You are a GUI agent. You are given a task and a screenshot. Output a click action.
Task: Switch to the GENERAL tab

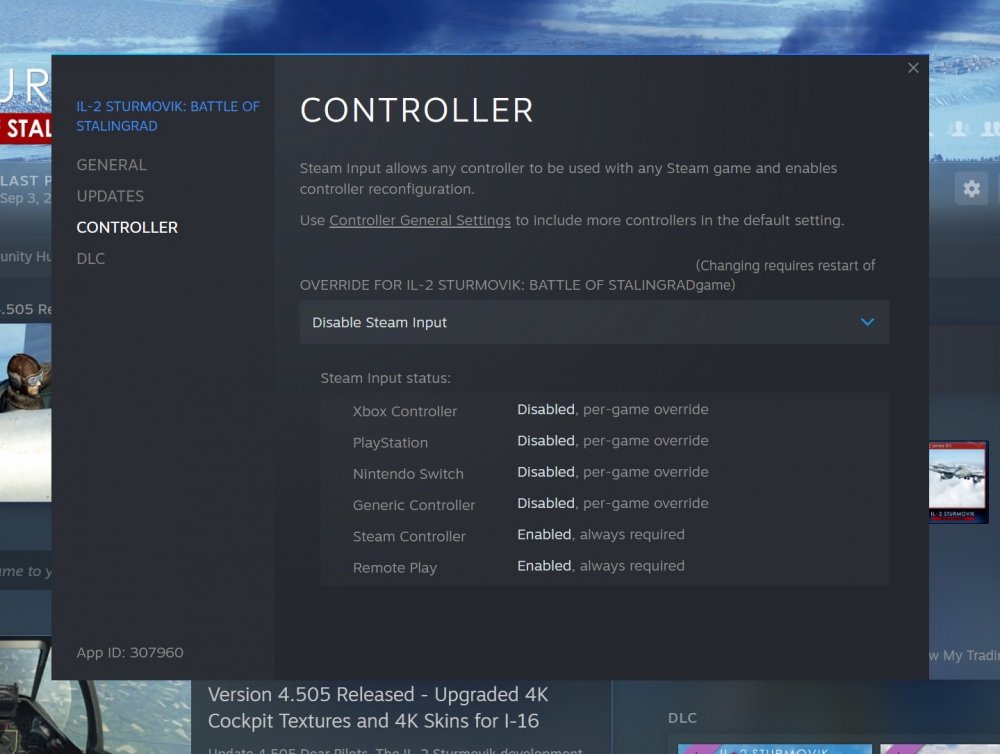coord(111,165)
